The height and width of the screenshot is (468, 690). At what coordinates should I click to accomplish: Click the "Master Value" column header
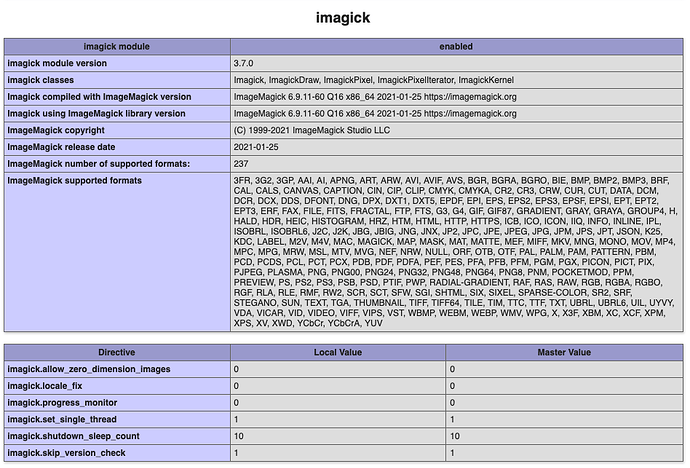(564, 352)
